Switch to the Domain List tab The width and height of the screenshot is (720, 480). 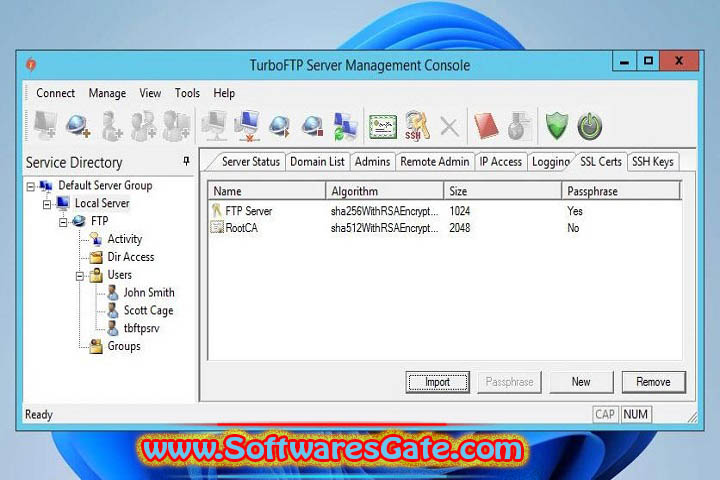tap(317, 162)
